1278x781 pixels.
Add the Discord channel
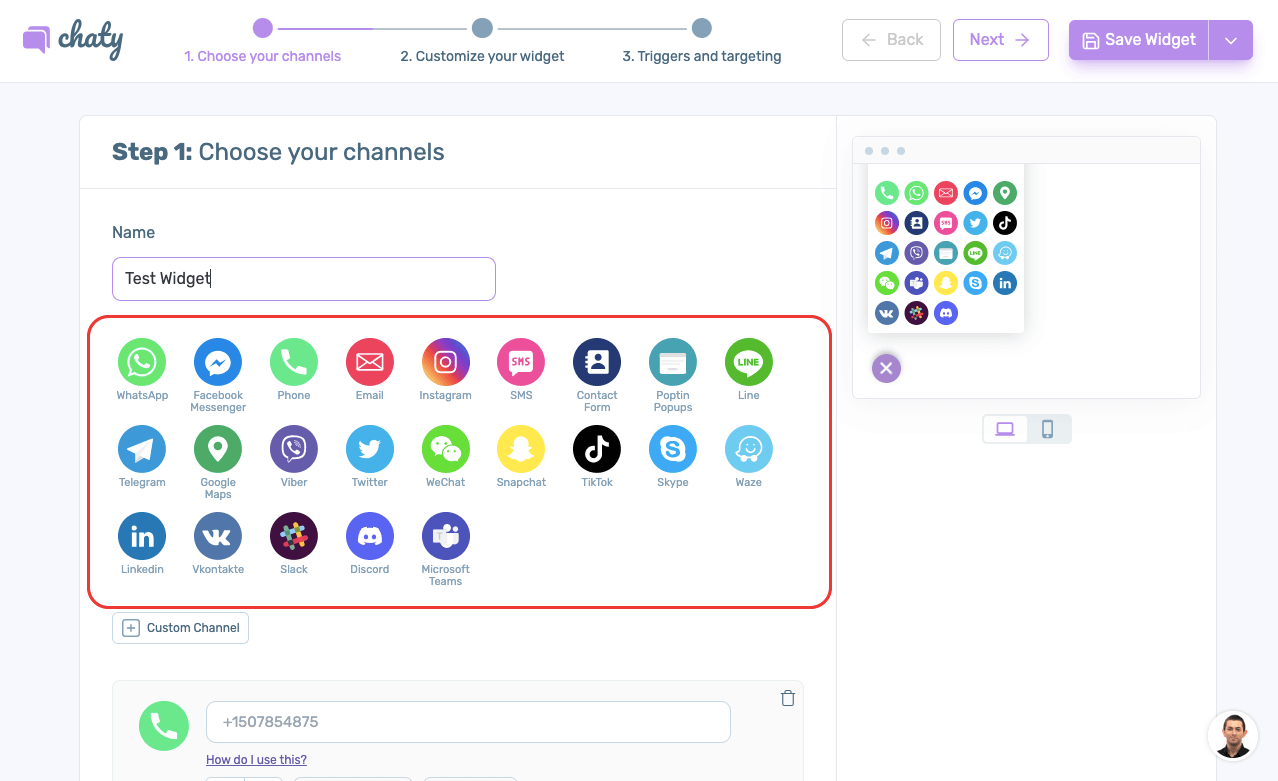coord(369,537)
